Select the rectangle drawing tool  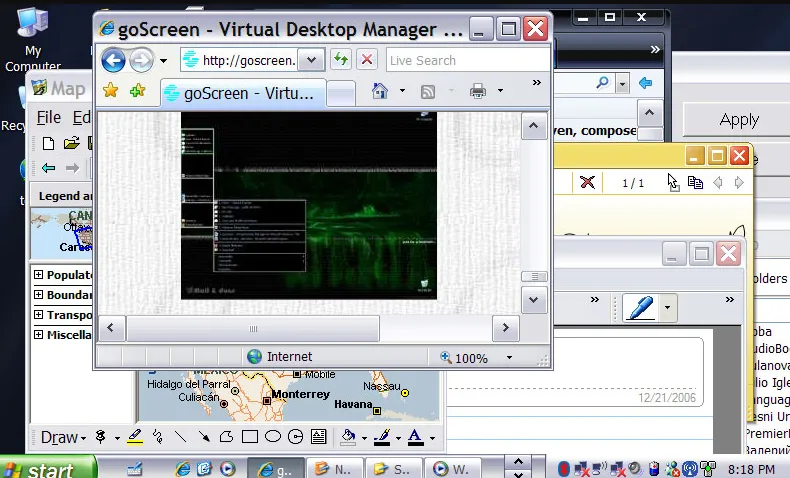coord(250,437)
